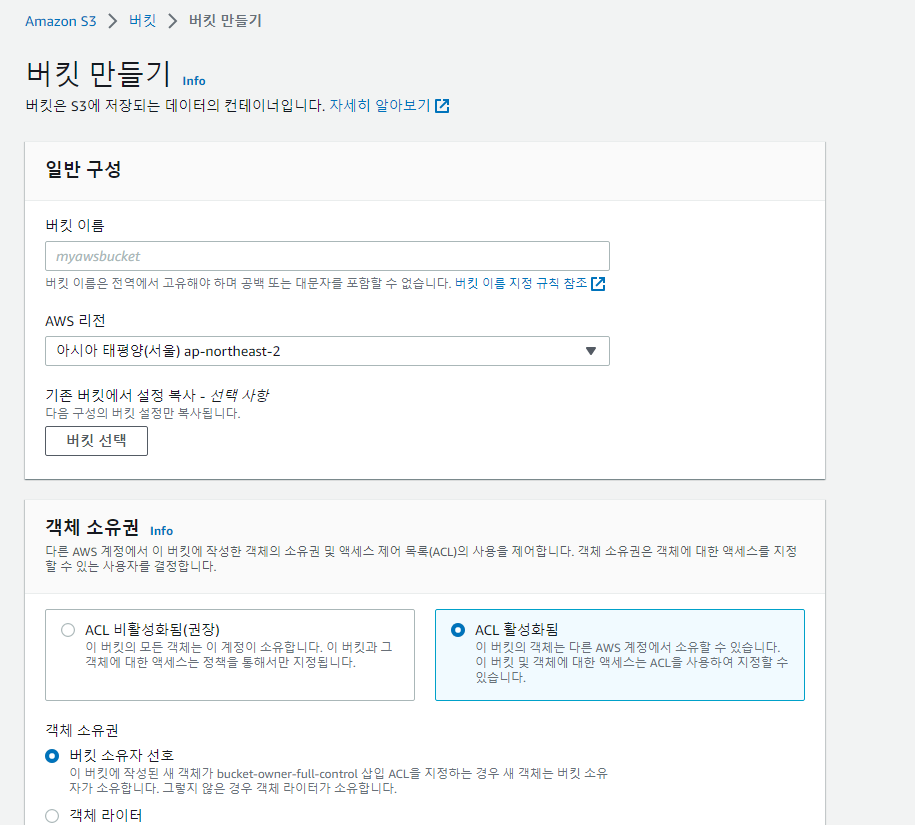The width and height of the screenshot is (915, 825).
Task: Focus the 버킷 이름 input field
Action: (x=327, y=256)
